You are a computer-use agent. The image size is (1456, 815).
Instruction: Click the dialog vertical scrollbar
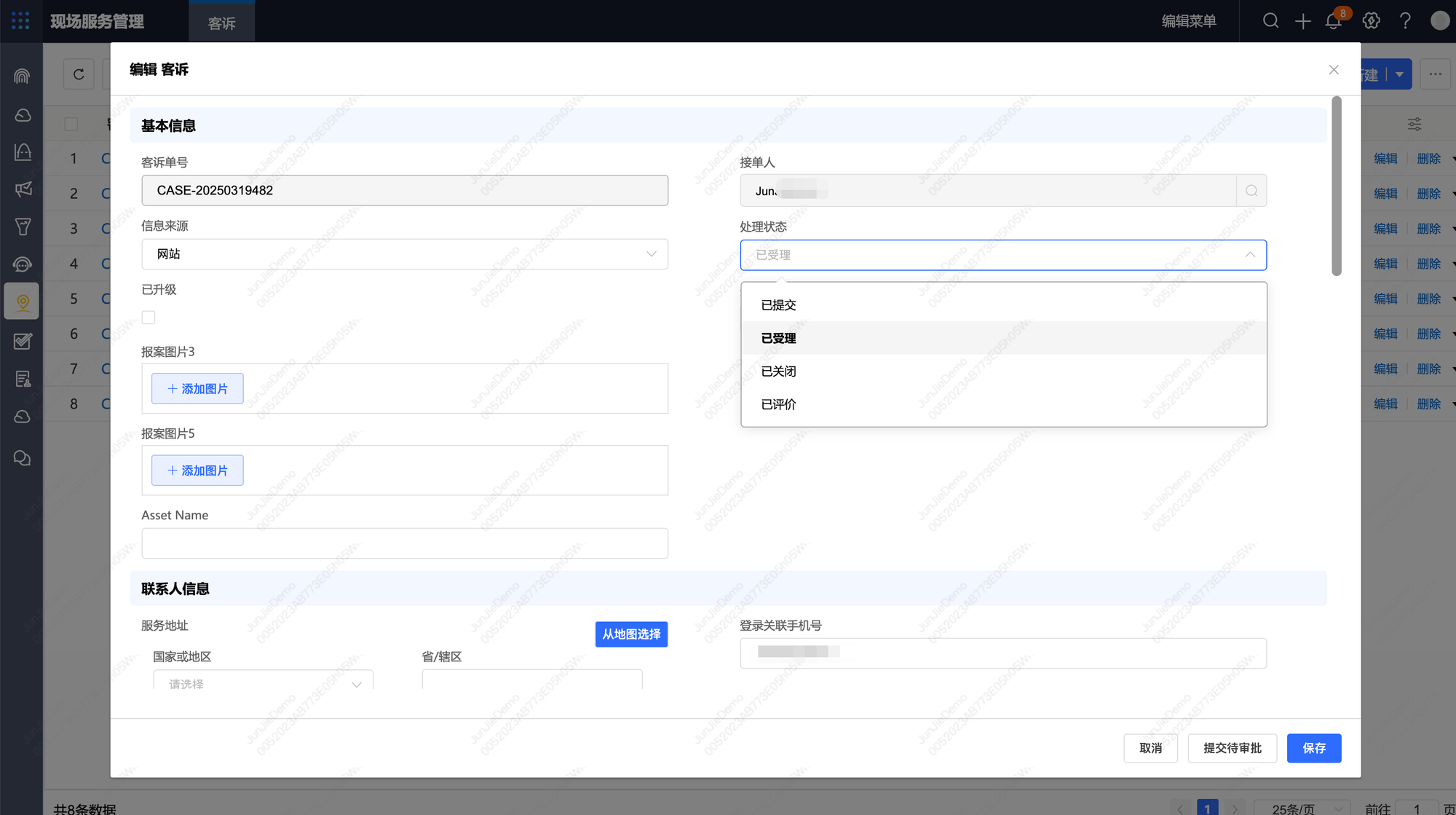(1336, 186)
